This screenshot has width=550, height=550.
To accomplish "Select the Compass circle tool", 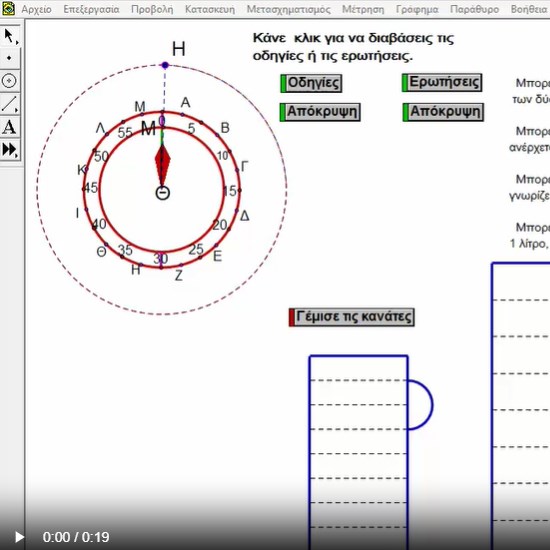I will [x=9, y=81].
